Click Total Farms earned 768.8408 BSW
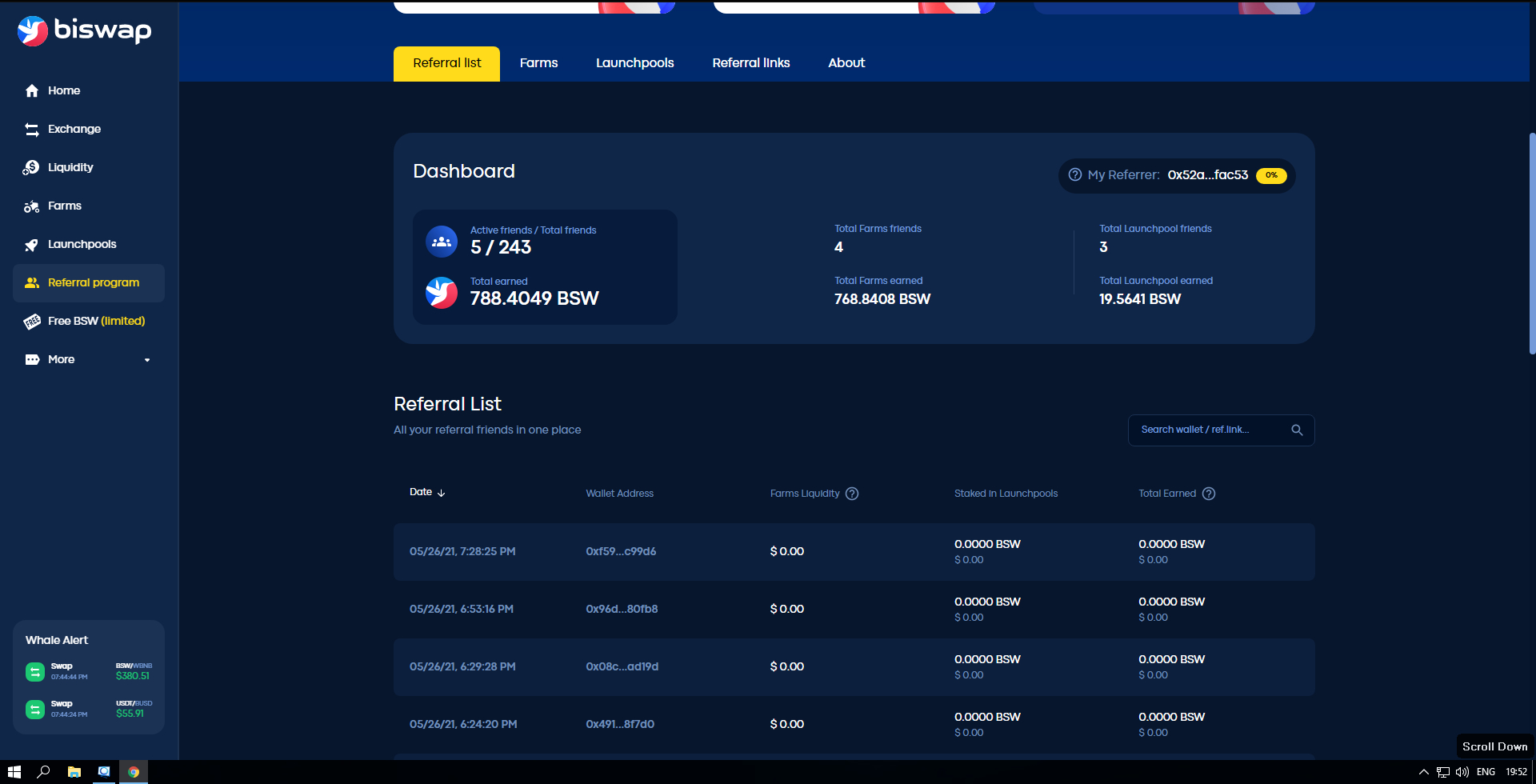1536x784 pixels. coord(882,299)
